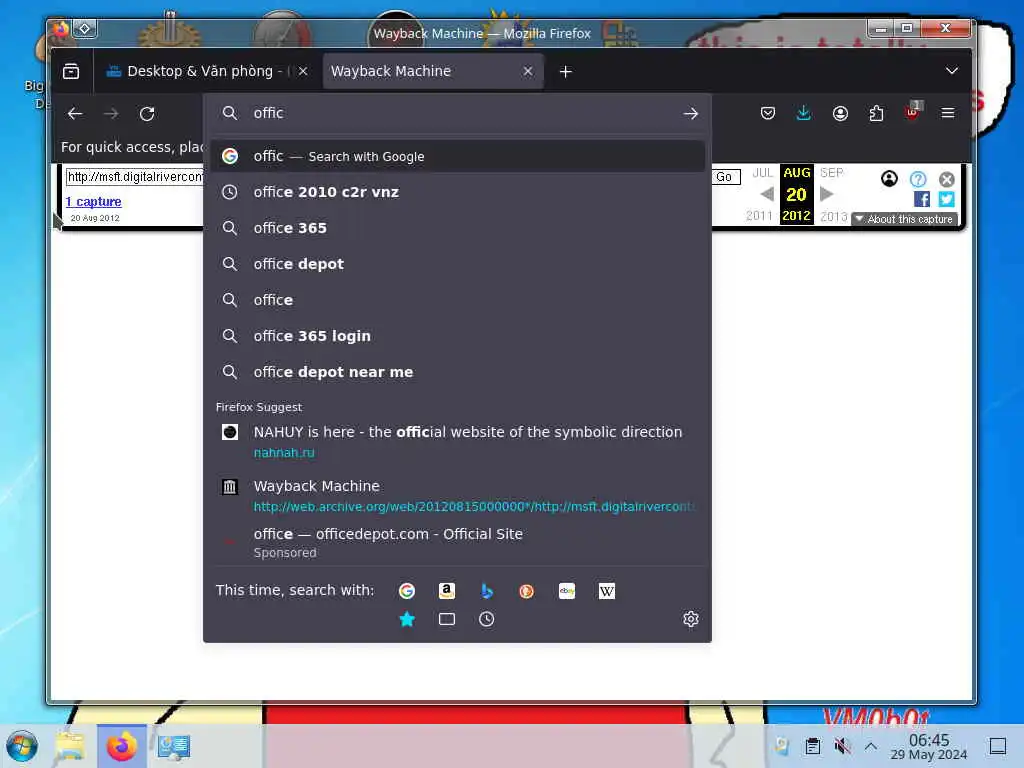Open the Downloads panel
The width and height of the screenshot is (1024, 768).
(804, 114)
